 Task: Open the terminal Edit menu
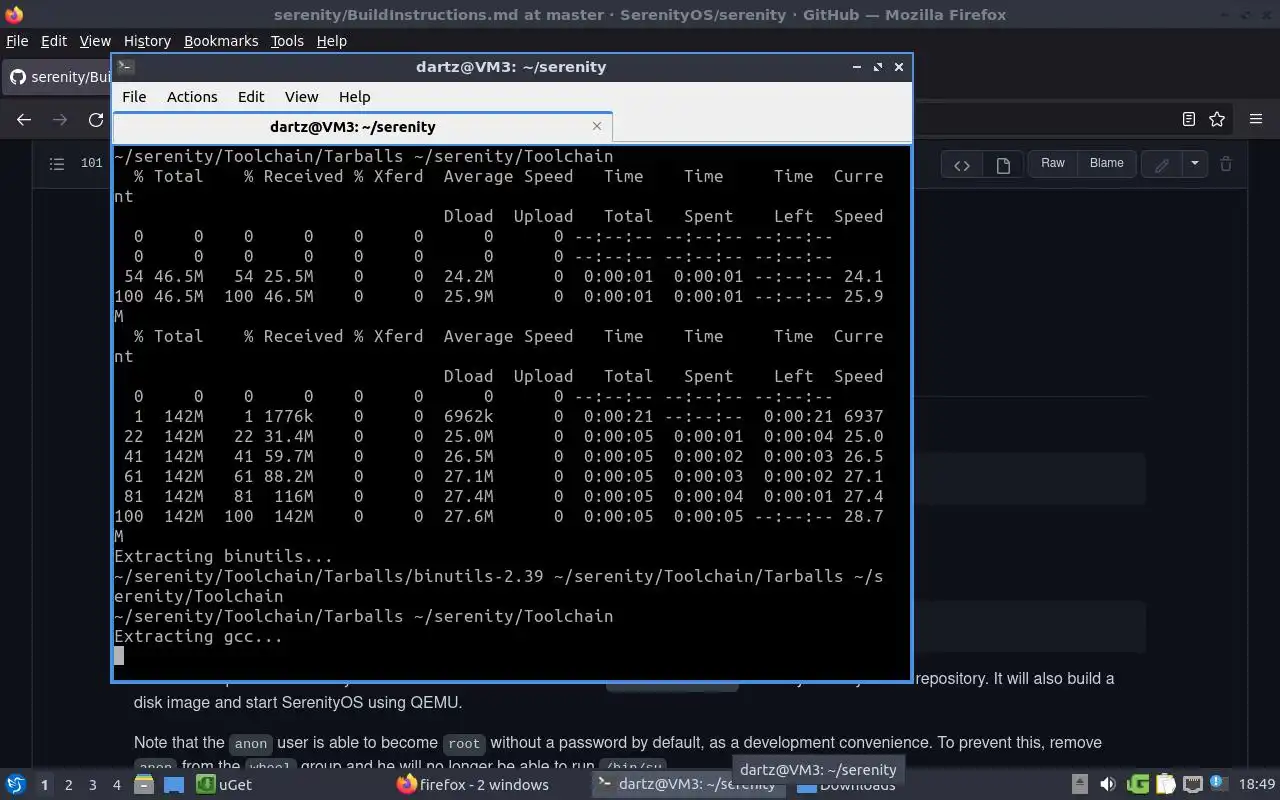click(x=251, y=97)
